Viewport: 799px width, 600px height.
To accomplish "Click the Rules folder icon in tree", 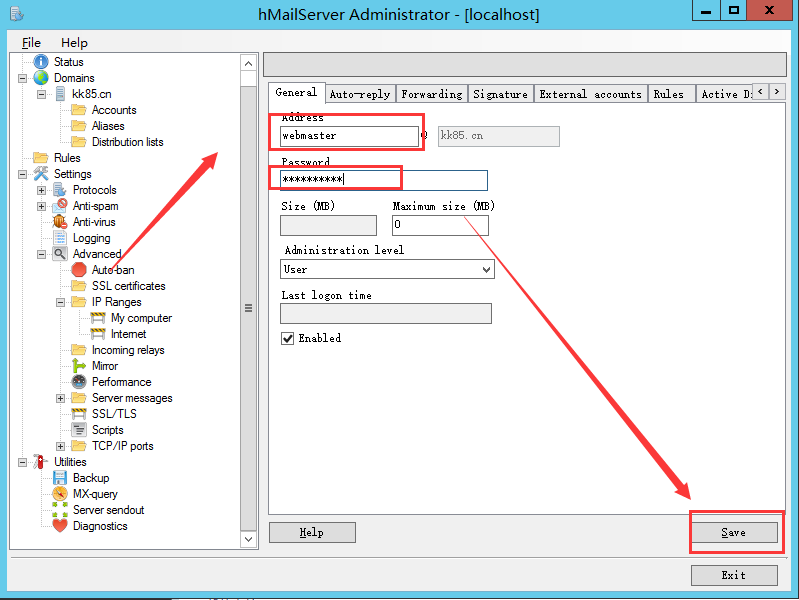I will [x=41, y=158].
